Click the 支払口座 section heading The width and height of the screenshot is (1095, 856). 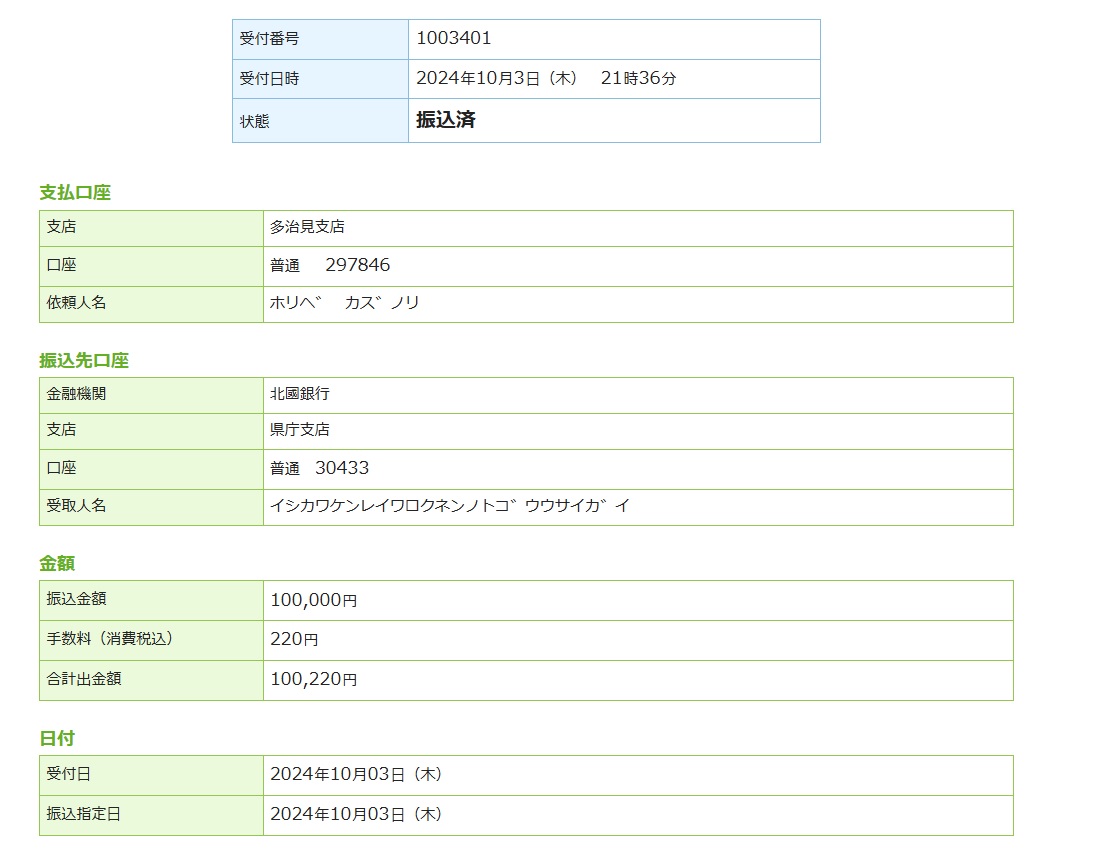point(75,193)
